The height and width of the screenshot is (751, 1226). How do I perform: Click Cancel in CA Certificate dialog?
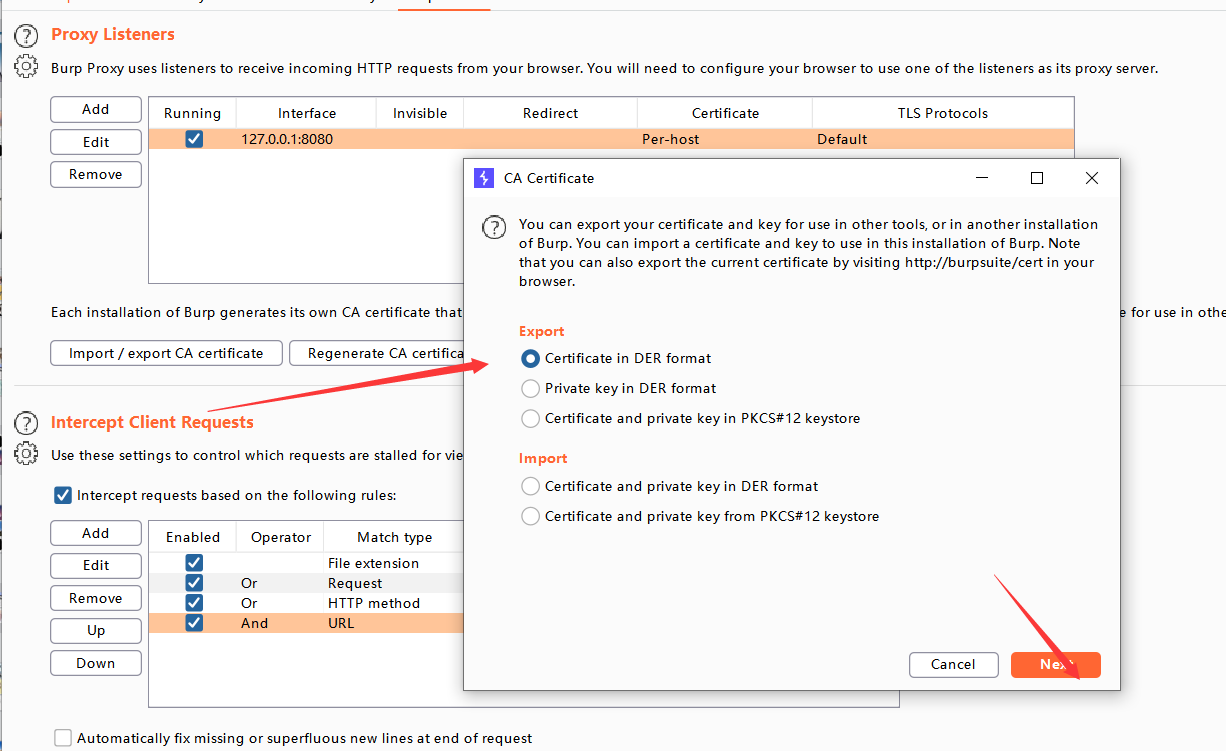point(953,664)
